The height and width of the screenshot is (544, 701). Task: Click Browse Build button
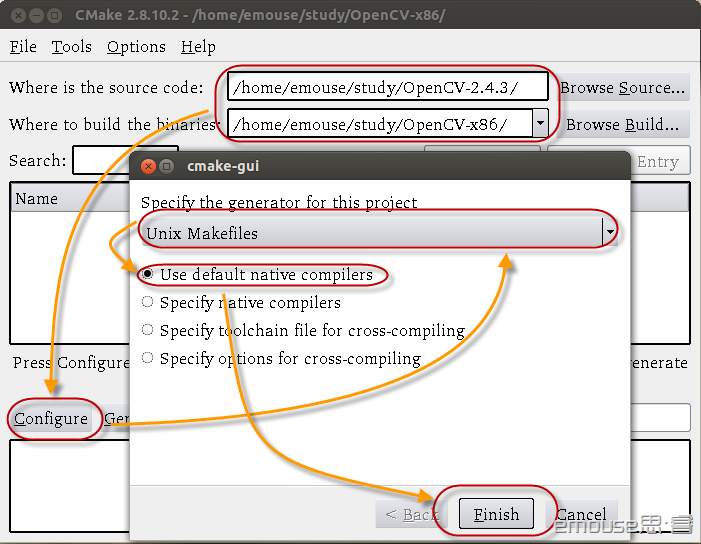623,124
